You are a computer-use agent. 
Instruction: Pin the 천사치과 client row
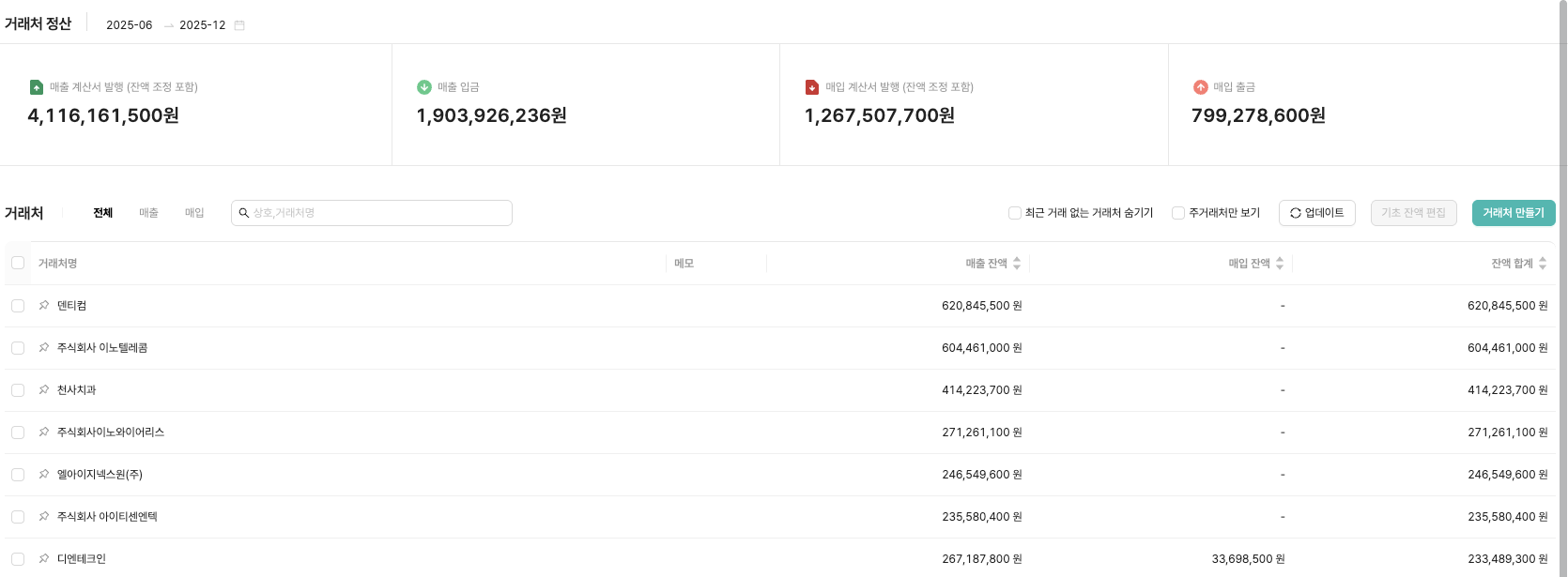coord(44,390)
